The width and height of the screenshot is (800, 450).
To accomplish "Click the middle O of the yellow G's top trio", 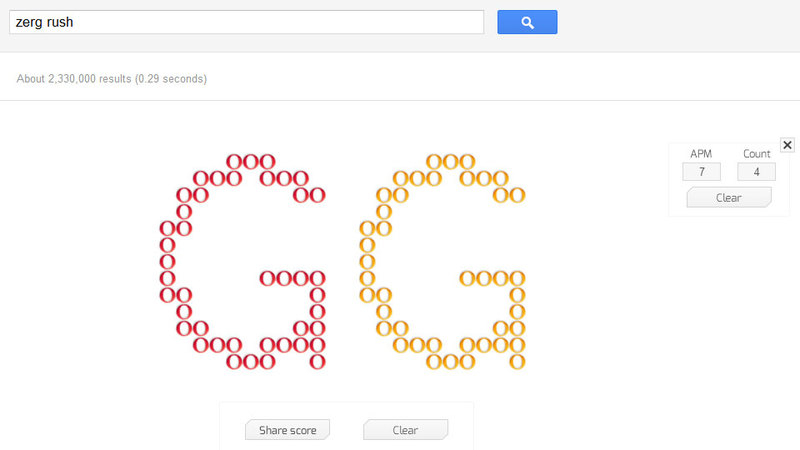I will coord(451,162).
